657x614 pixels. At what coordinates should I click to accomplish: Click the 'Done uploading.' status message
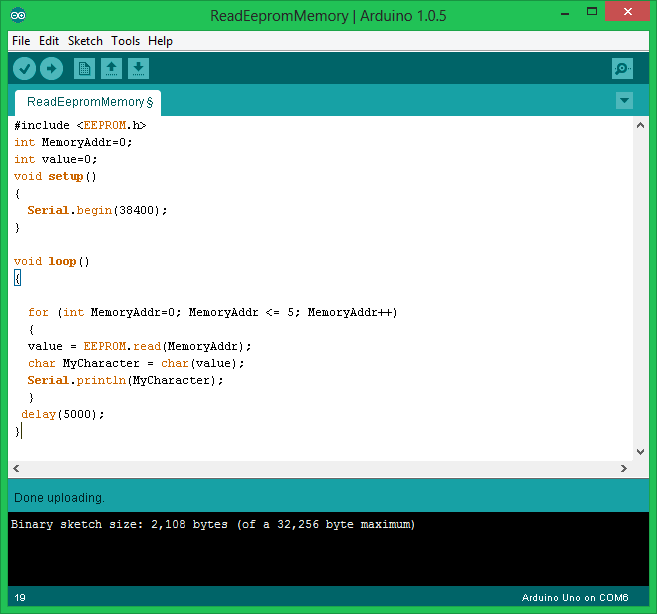pos(59,498)
